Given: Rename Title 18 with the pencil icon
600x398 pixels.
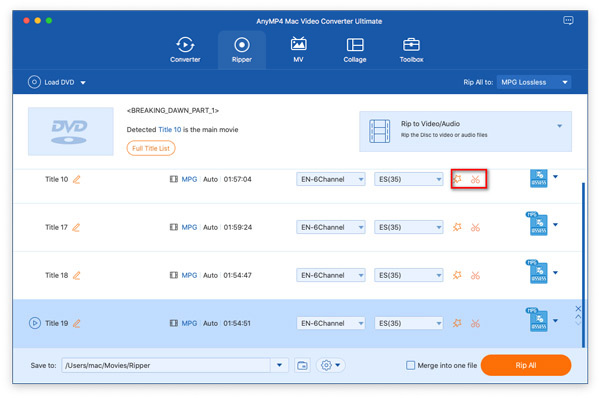Looking at the screenshot, I should click(77, 275).
